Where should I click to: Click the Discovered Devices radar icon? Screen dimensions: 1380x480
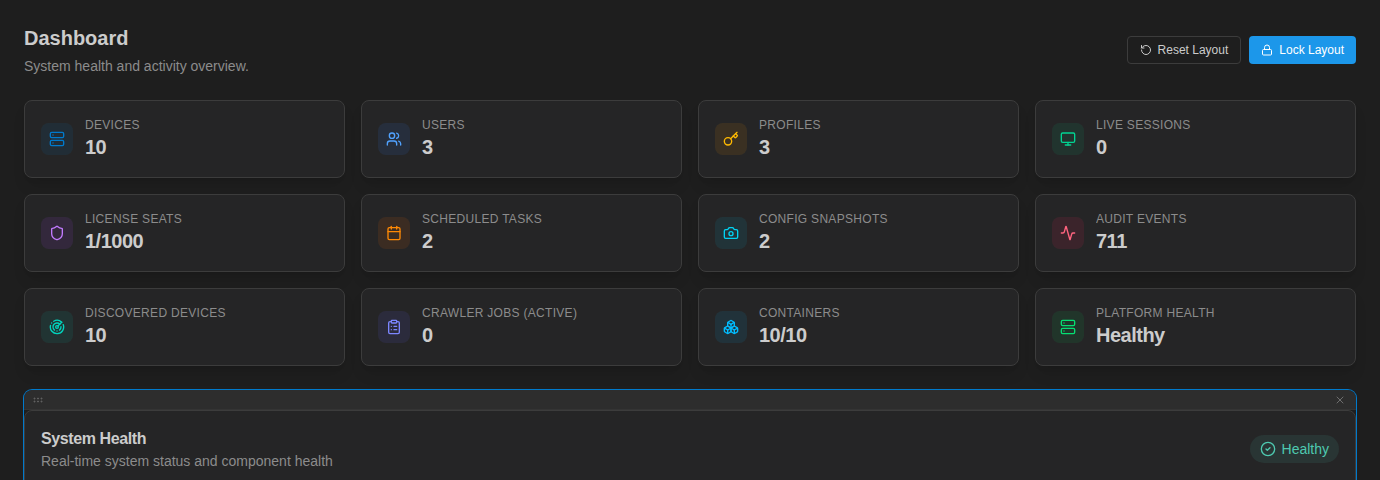[x=57, y=327]
